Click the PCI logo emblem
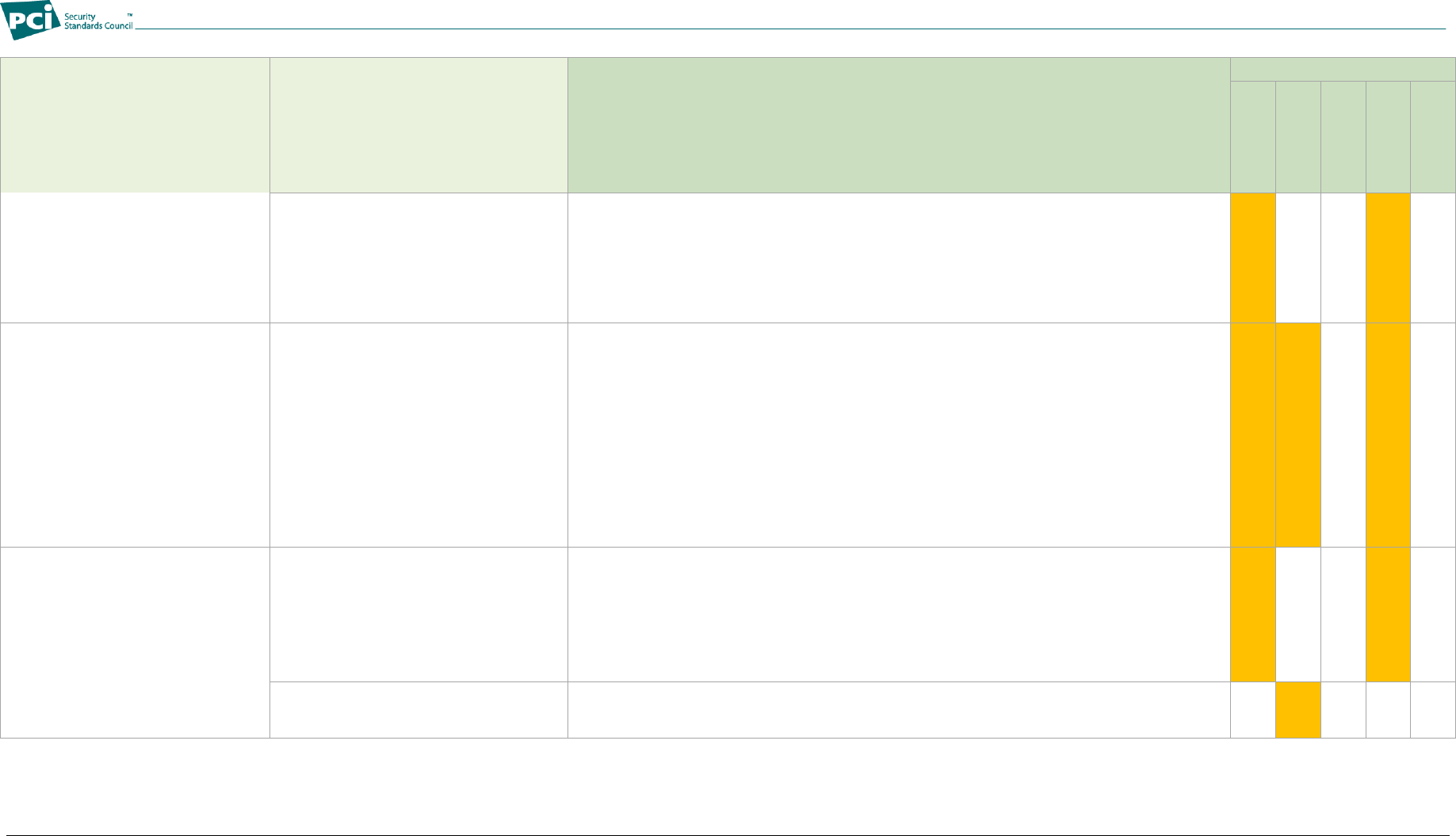 (x=32, y=21)
